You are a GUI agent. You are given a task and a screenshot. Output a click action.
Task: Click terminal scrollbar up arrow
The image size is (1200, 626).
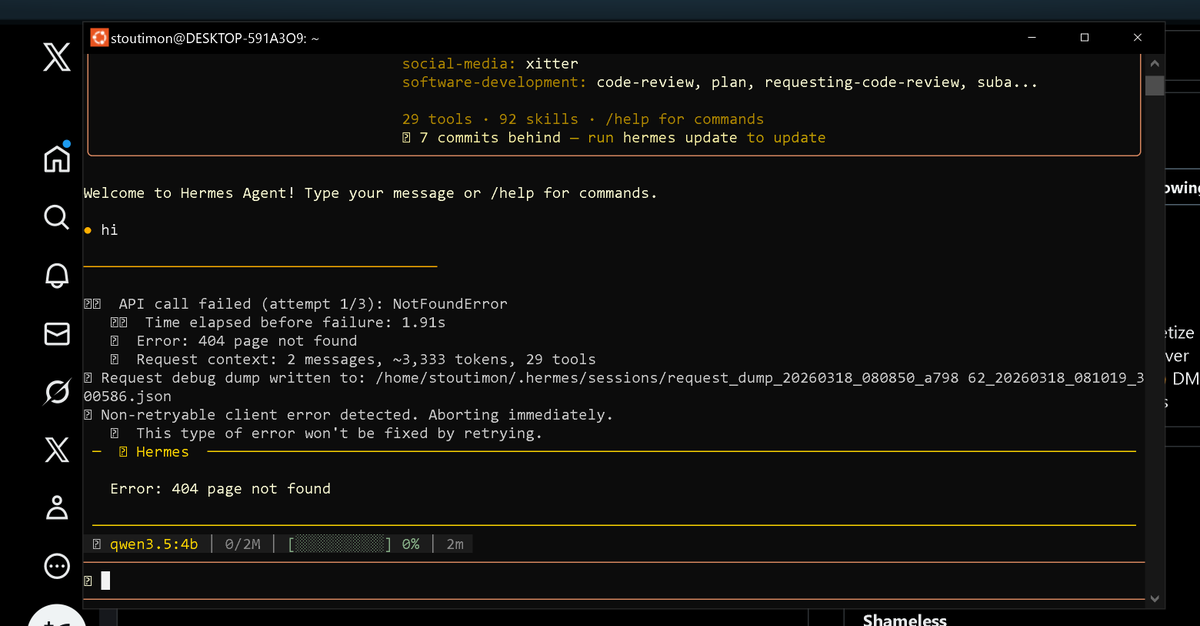(1155, 62)
